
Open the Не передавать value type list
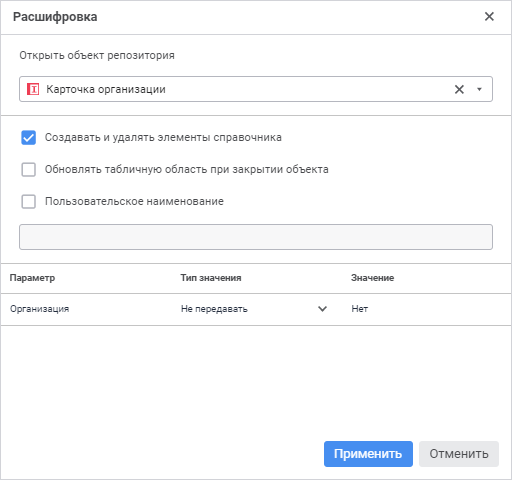(254, 309)
